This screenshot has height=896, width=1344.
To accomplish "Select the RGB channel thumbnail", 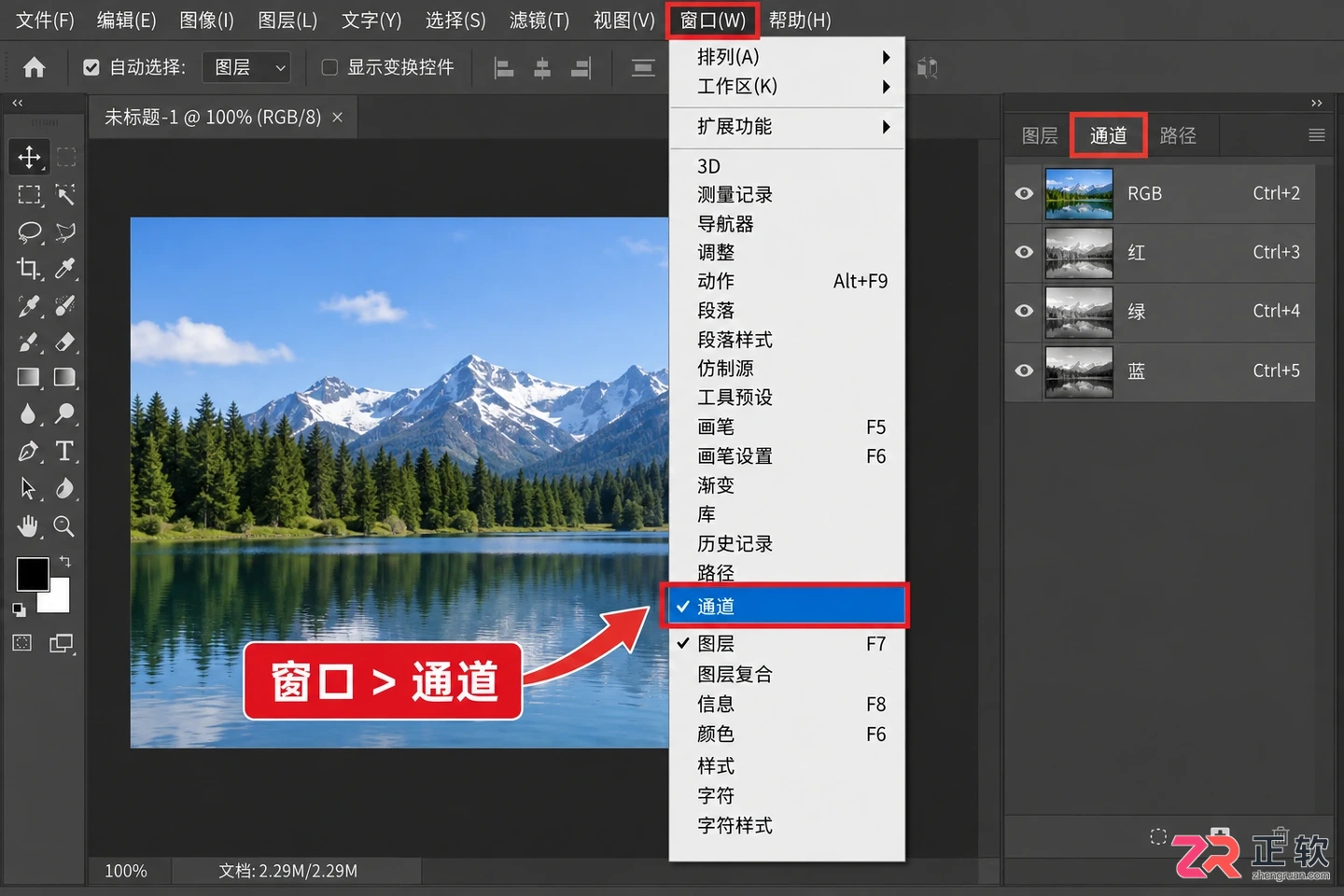I will click(1079, 193).
